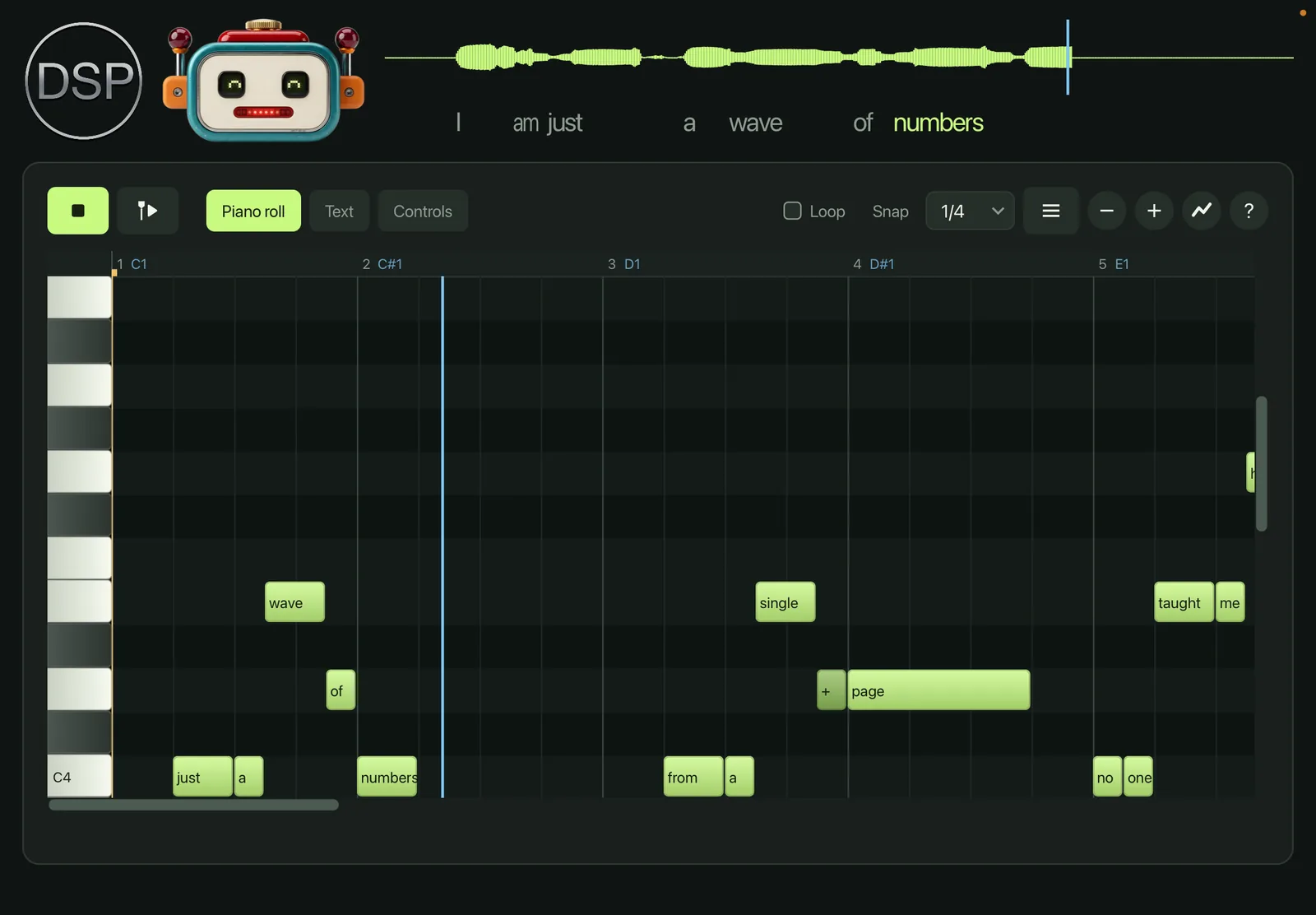Select the 'numbers' note block
The width and height of the screenshot is (1316, 915).
tap(387, 777)
